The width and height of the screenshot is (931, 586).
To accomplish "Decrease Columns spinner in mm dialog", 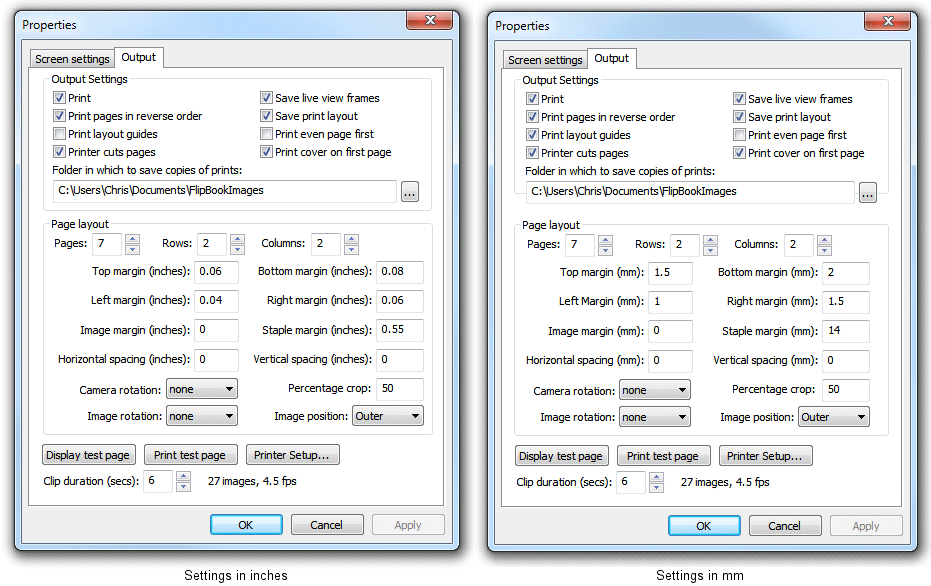I will coord(824,251).
